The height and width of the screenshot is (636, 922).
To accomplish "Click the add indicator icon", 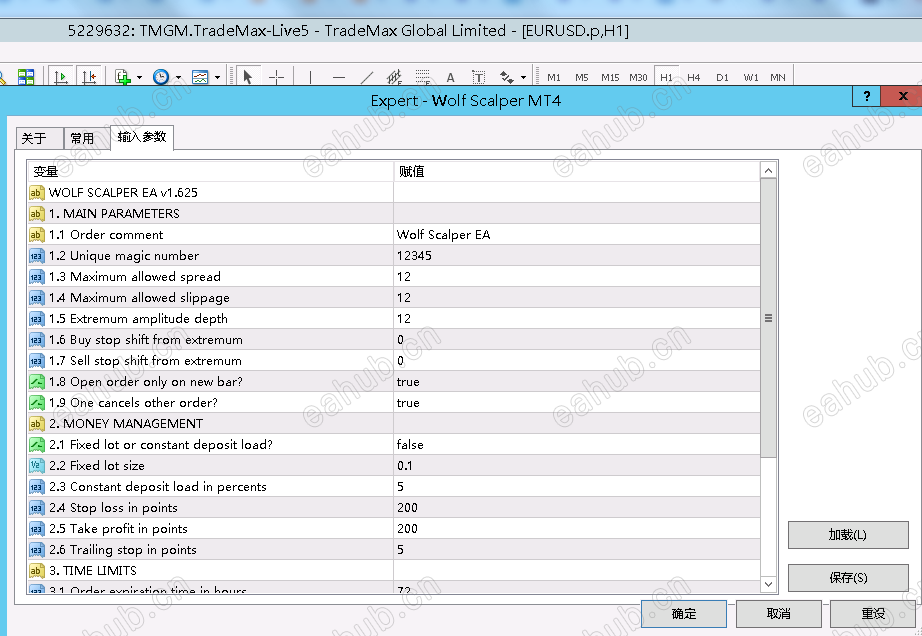I will click(123, 77).
